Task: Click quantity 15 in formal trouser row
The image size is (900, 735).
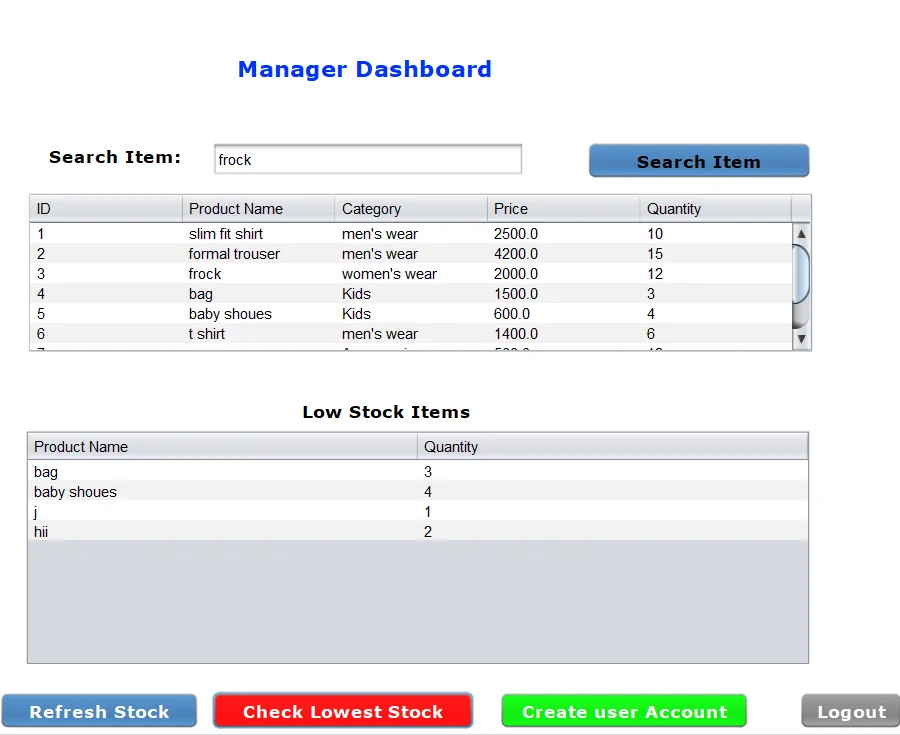Action: pos(716,254)
